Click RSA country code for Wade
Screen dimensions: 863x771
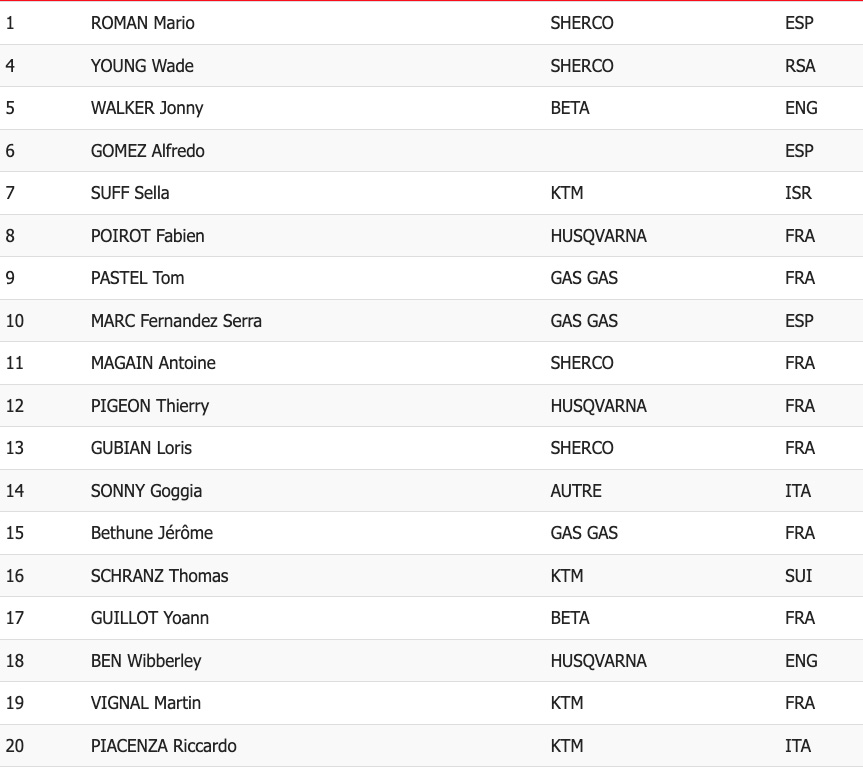pos(800,66)
